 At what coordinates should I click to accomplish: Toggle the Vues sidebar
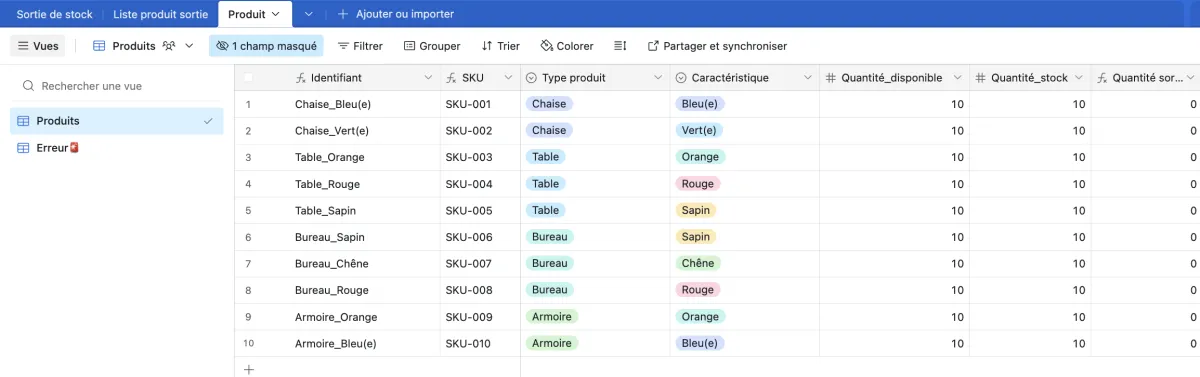tap(38, 46)
